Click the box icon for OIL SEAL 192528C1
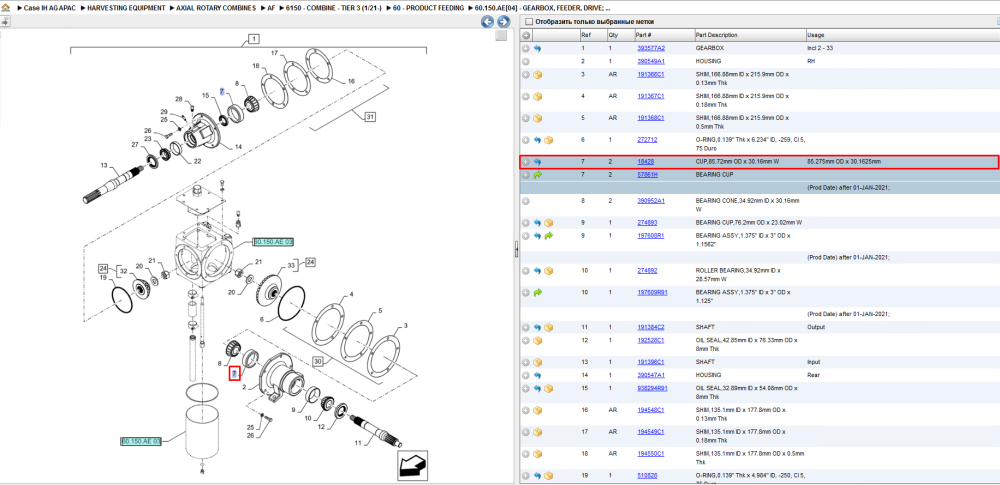The image size is (1000, 485). tap(538, 340)
